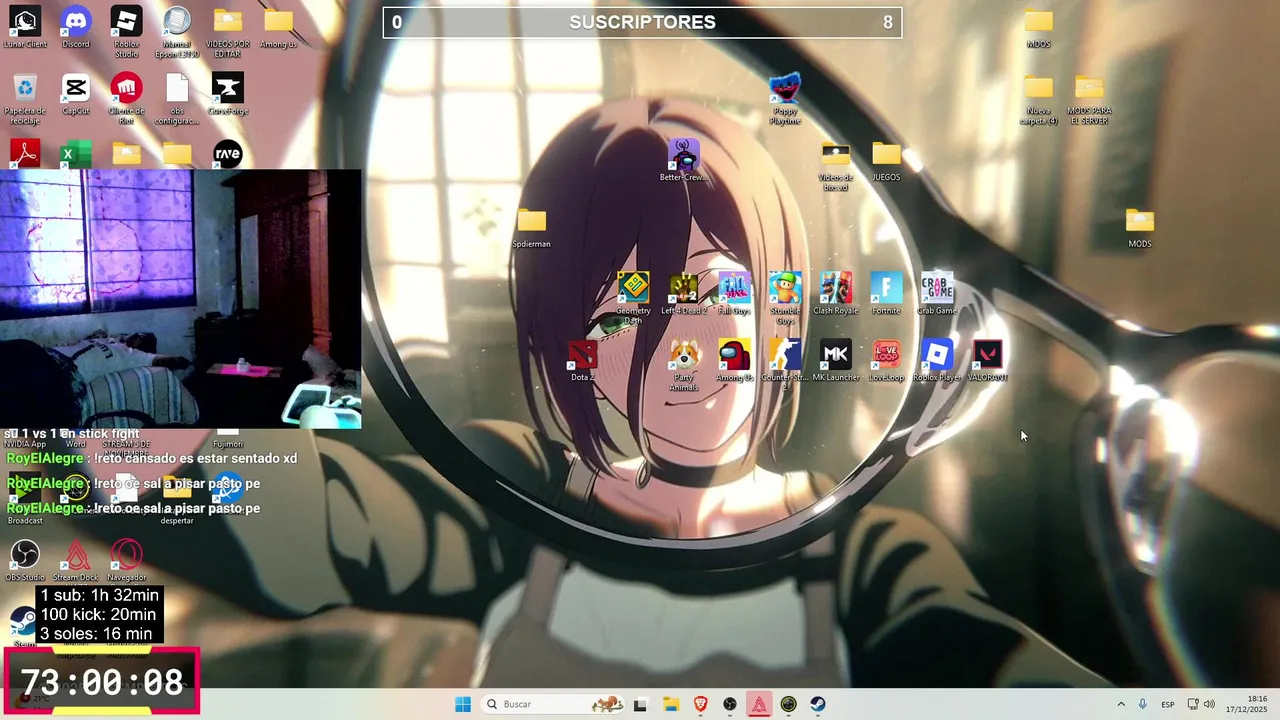Click the 73:00:08 countdown timer
This screenshot has height=720, width=1280.
pyautogui.click(x=102, y=682)
